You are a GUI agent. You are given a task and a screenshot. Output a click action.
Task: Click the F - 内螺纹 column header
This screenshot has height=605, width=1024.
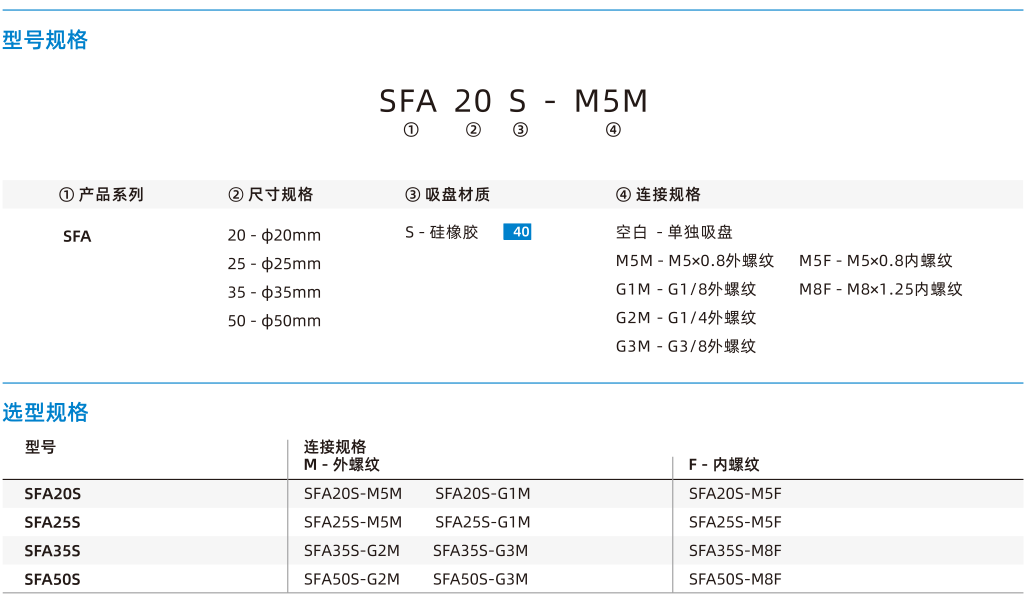[724, 465]
